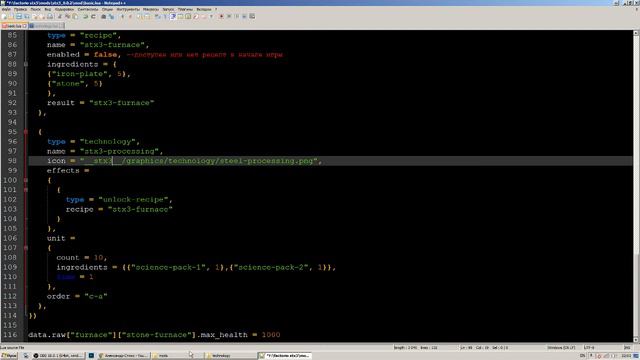Click the Copy toolbar icon
This screenshot has width=640, height=360.
(x=67, y=16)
